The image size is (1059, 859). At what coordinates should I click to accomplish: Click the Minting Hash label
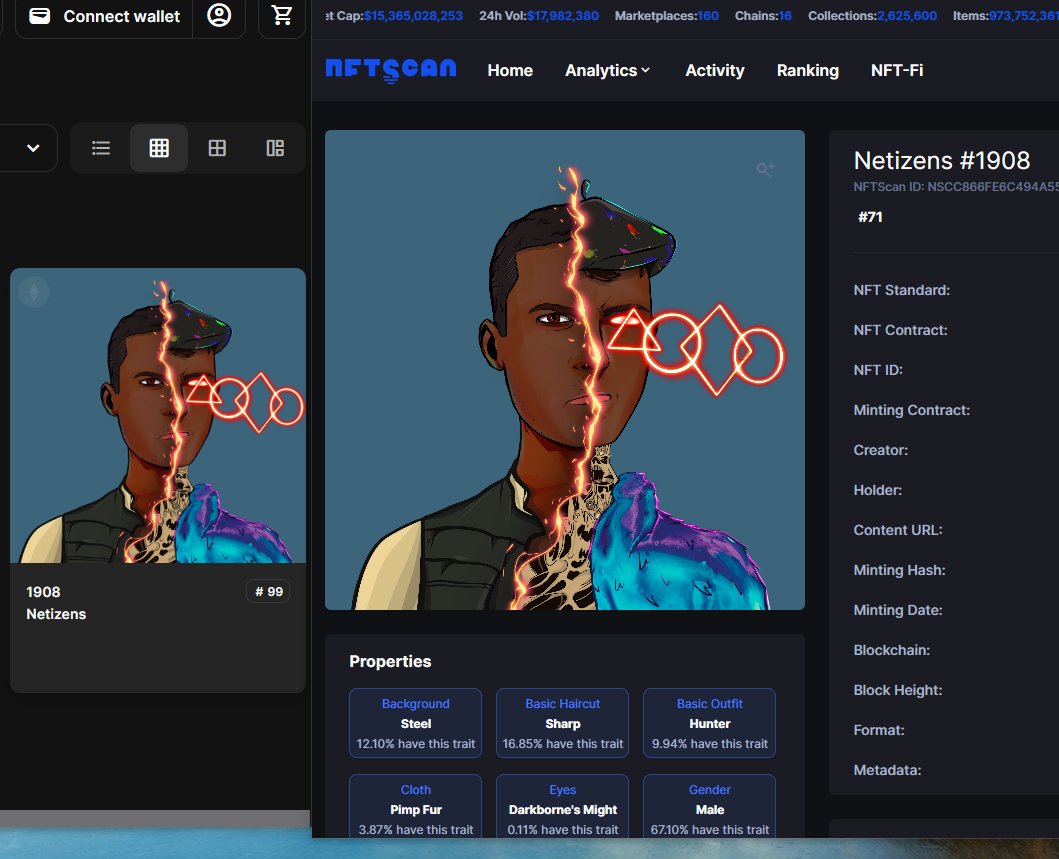[x=899, y=570]
